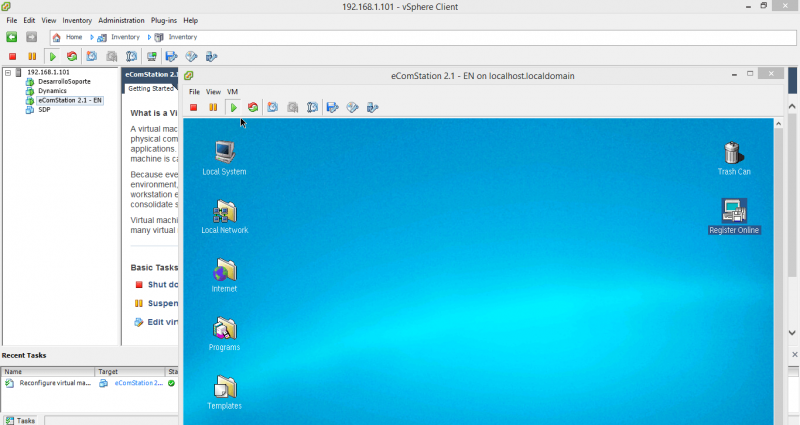This screenshot has height=425, width=800.
Task: Click Reset icon in console window toolbar
Action: point(253,108)
